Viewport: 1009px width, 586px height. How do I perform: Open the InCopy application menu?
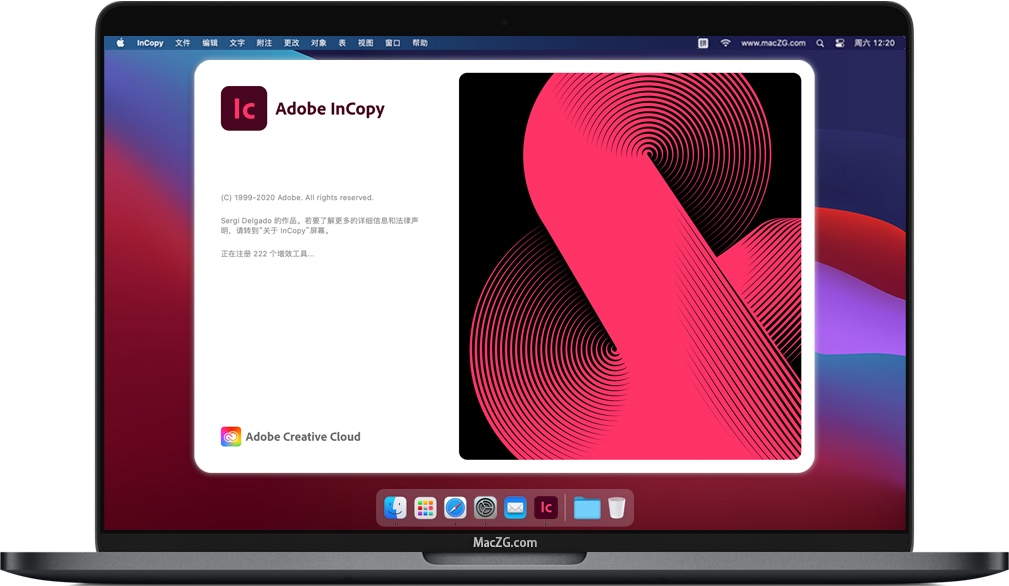click(150, 43)
